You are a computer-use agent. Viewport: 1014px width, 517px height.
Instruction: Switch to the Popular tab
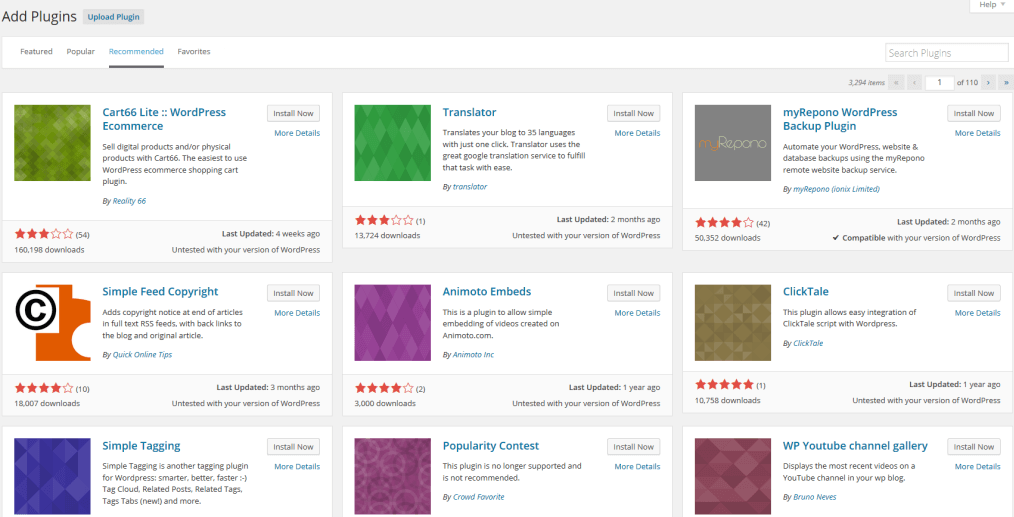(x=81, y=51)
